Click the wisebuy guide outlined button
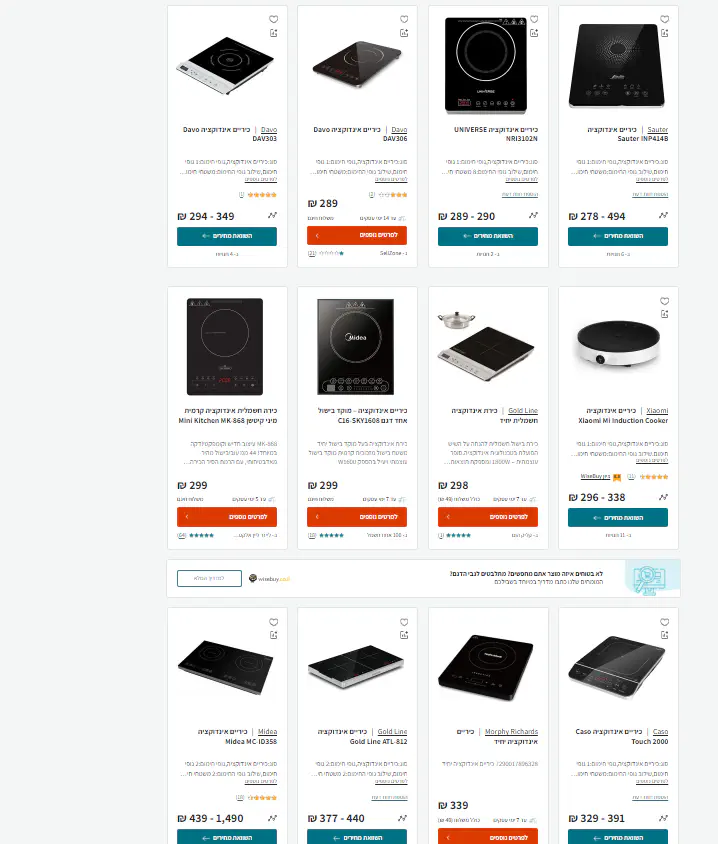The image size is (718, 844). (x=209, y=578)
